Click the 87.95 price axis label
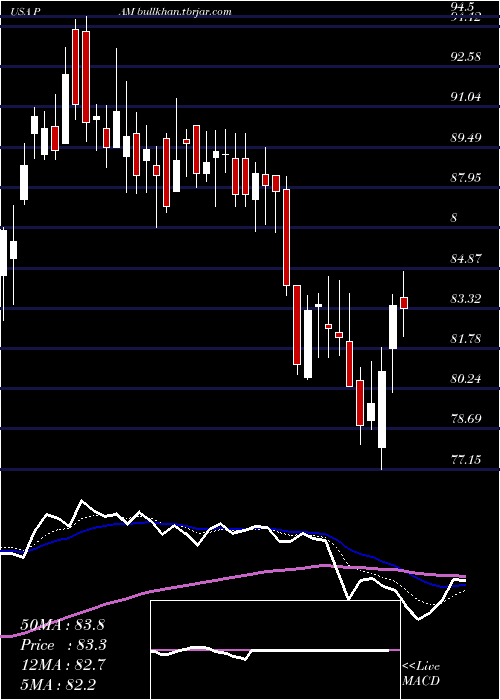 (x=466, y=178)
